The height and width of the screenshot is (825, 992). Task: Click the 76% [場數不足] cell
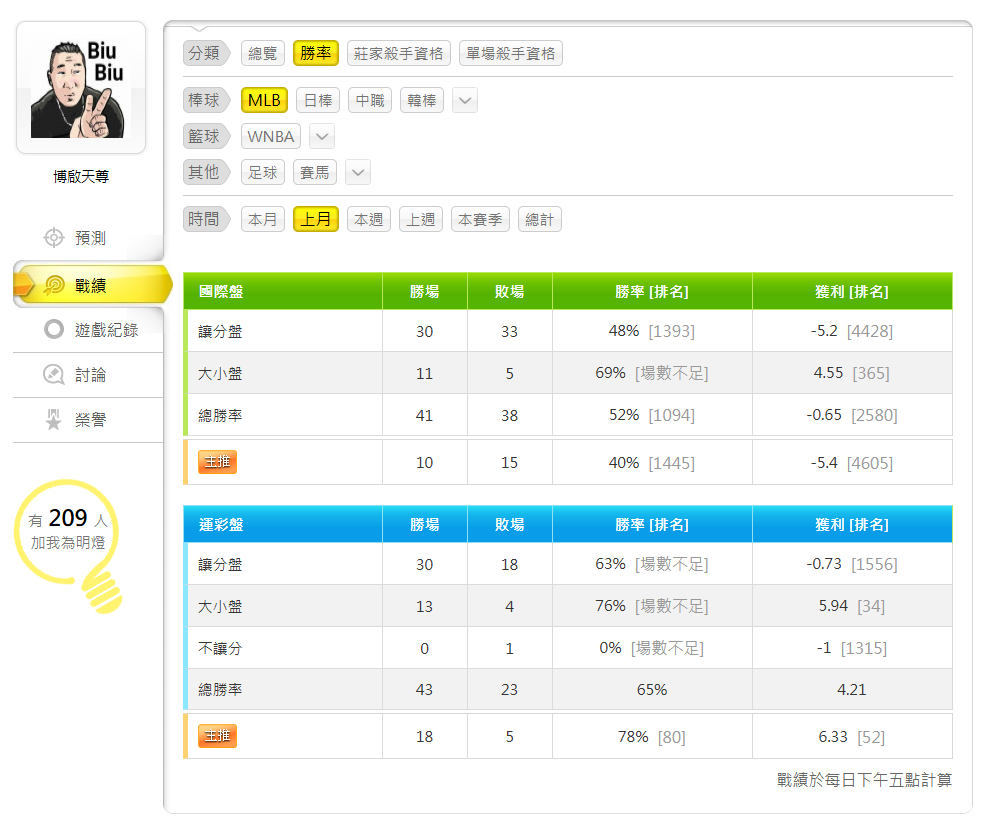coord(652,606)
